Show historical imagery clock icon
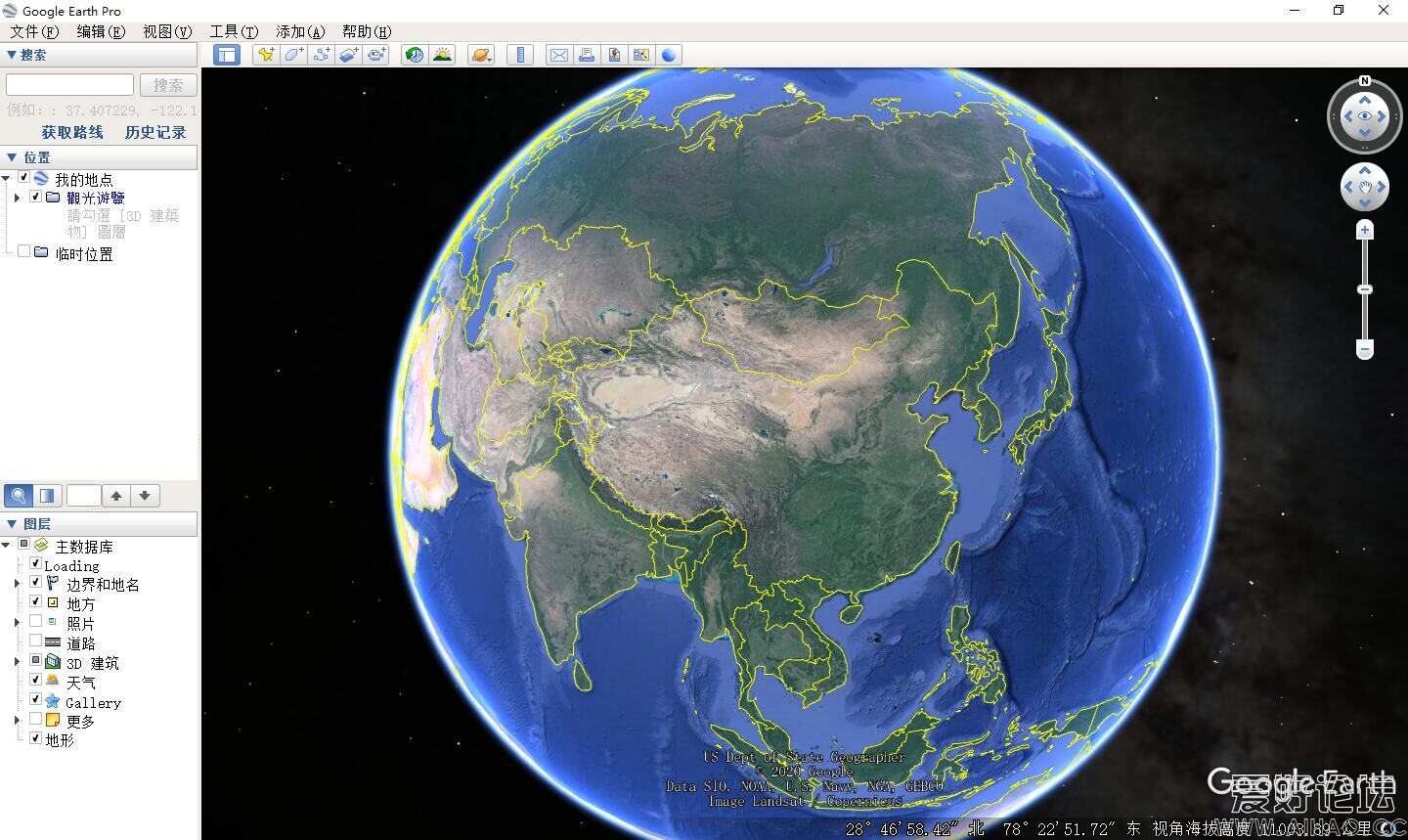This screenshot has width=1408, height=840. tap(415, 55)
